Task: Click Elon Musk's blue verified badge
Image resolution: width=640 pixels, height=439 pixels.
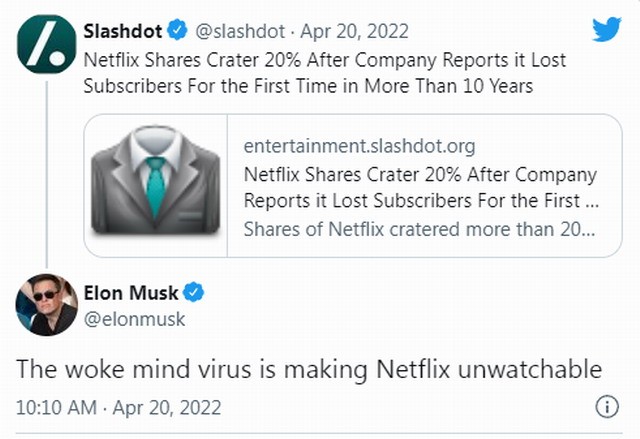Action: (x=194, y=294)
